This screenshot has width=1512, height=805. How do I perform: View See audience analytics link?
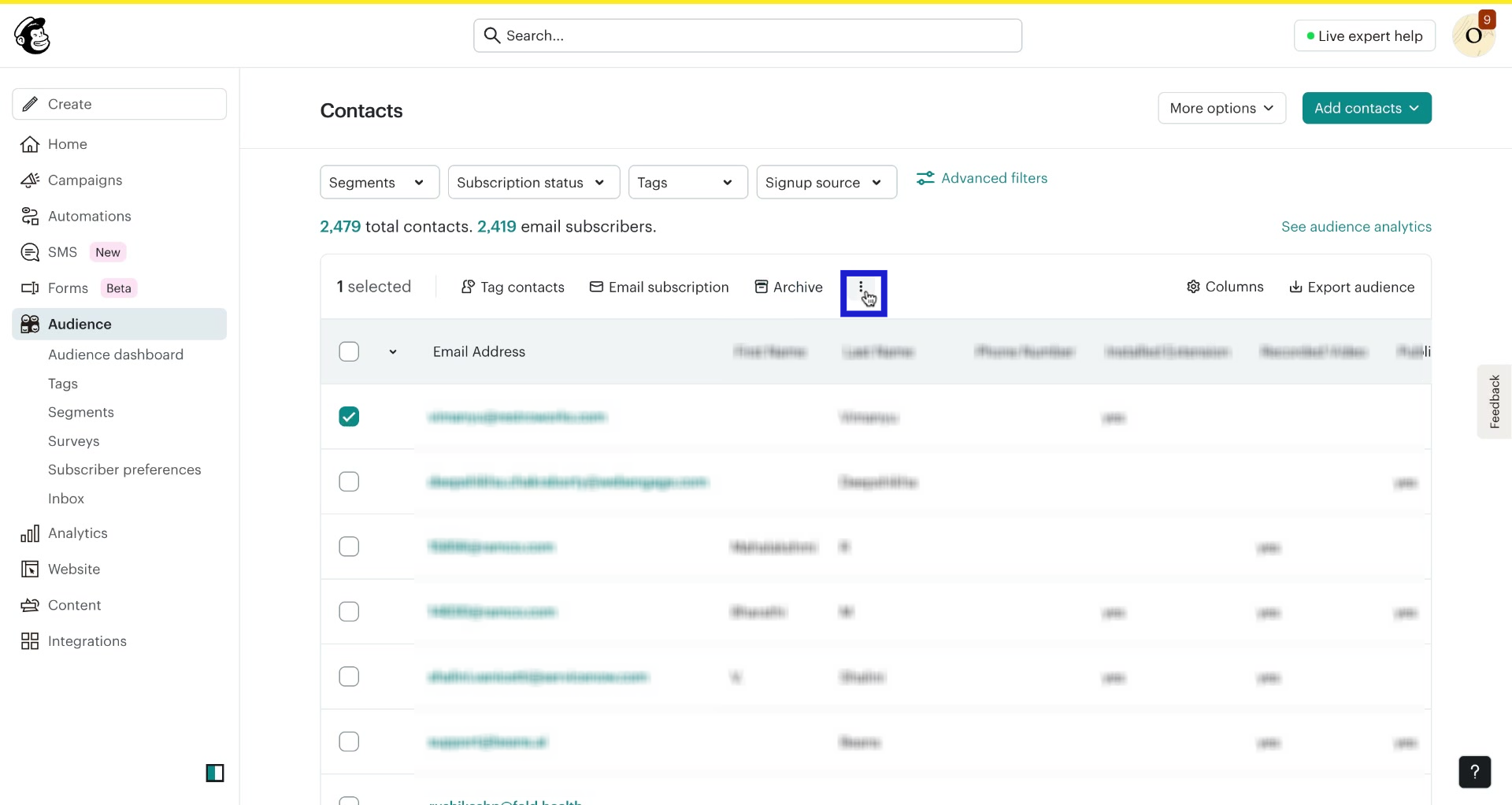point(1356,226)
